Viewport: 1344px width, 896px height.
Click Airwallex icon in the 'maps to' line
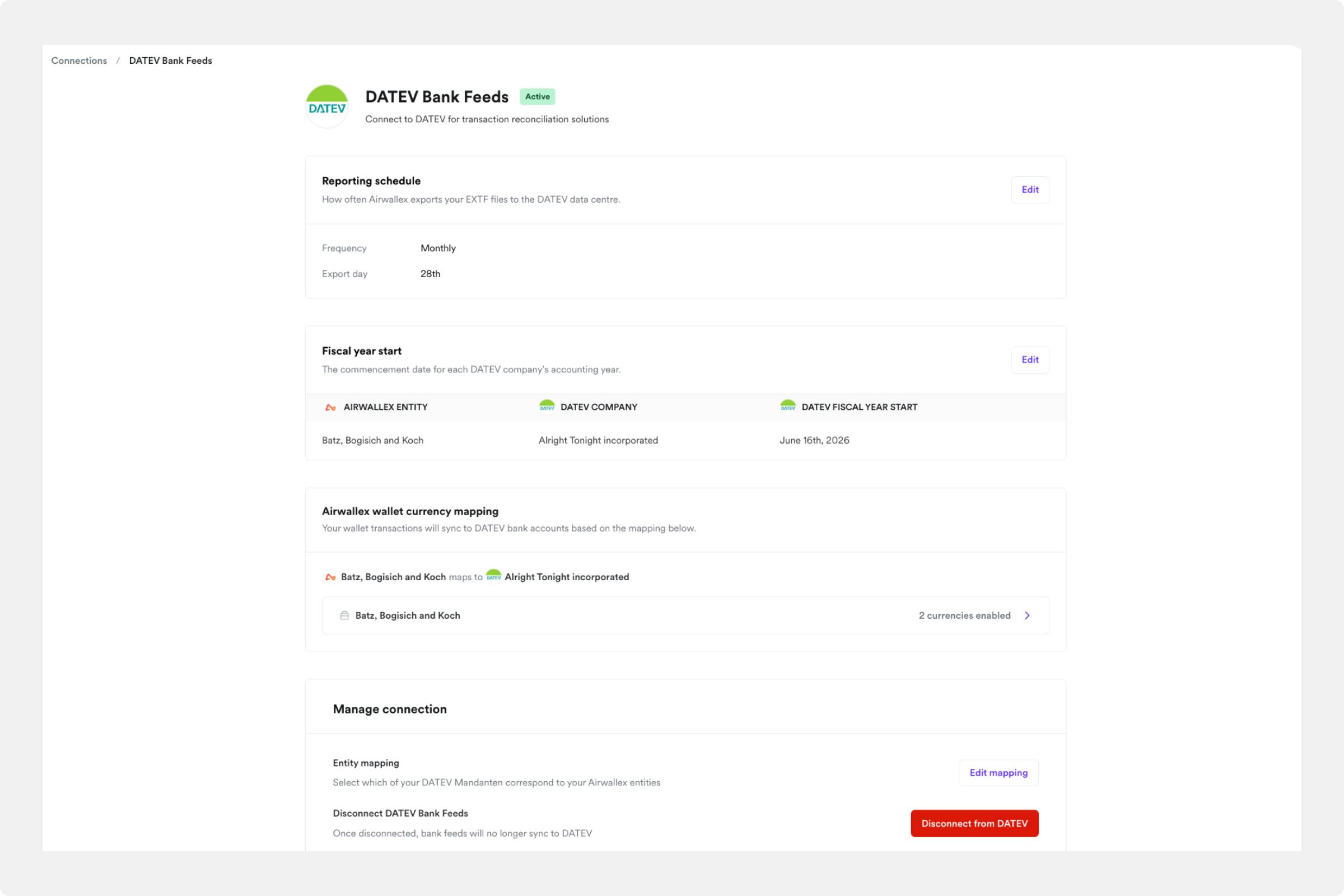pos(330,577)
